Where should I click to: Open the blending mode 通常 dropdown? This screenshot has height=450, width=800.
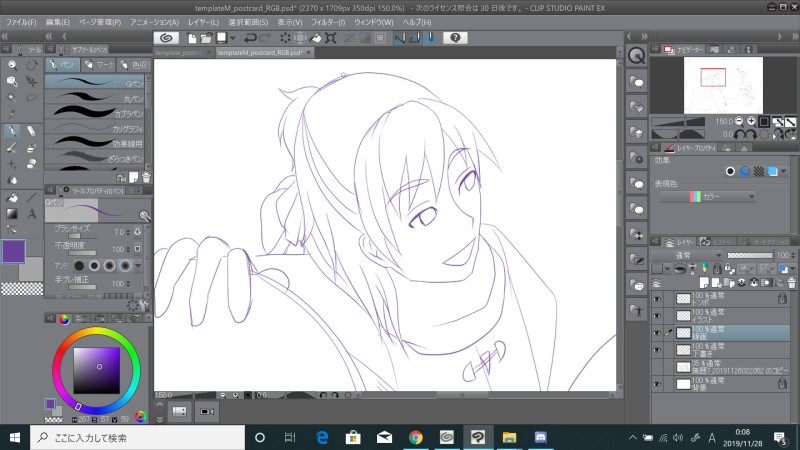pos(687,255)
